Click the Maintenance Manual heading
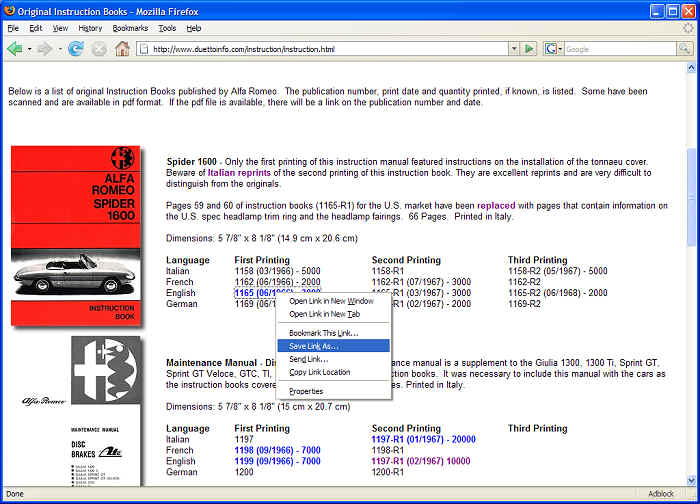The width and height of the screenshot is (700, 504). tap(211, 363)
